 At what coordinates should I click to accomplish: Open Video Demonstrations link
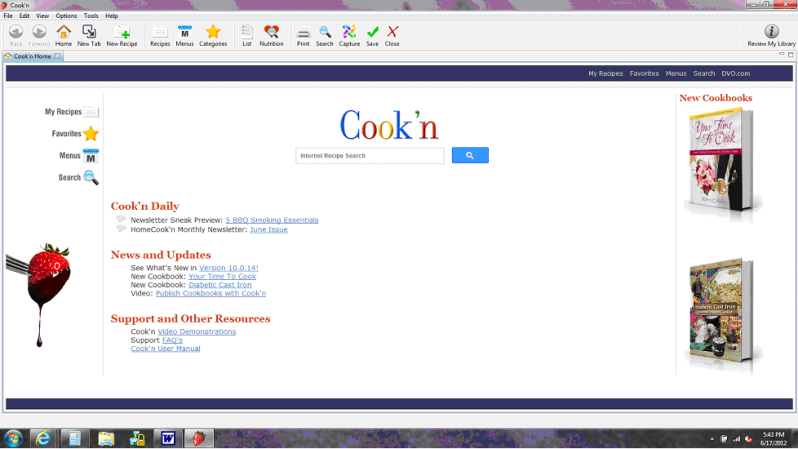(x=197, y=331)
